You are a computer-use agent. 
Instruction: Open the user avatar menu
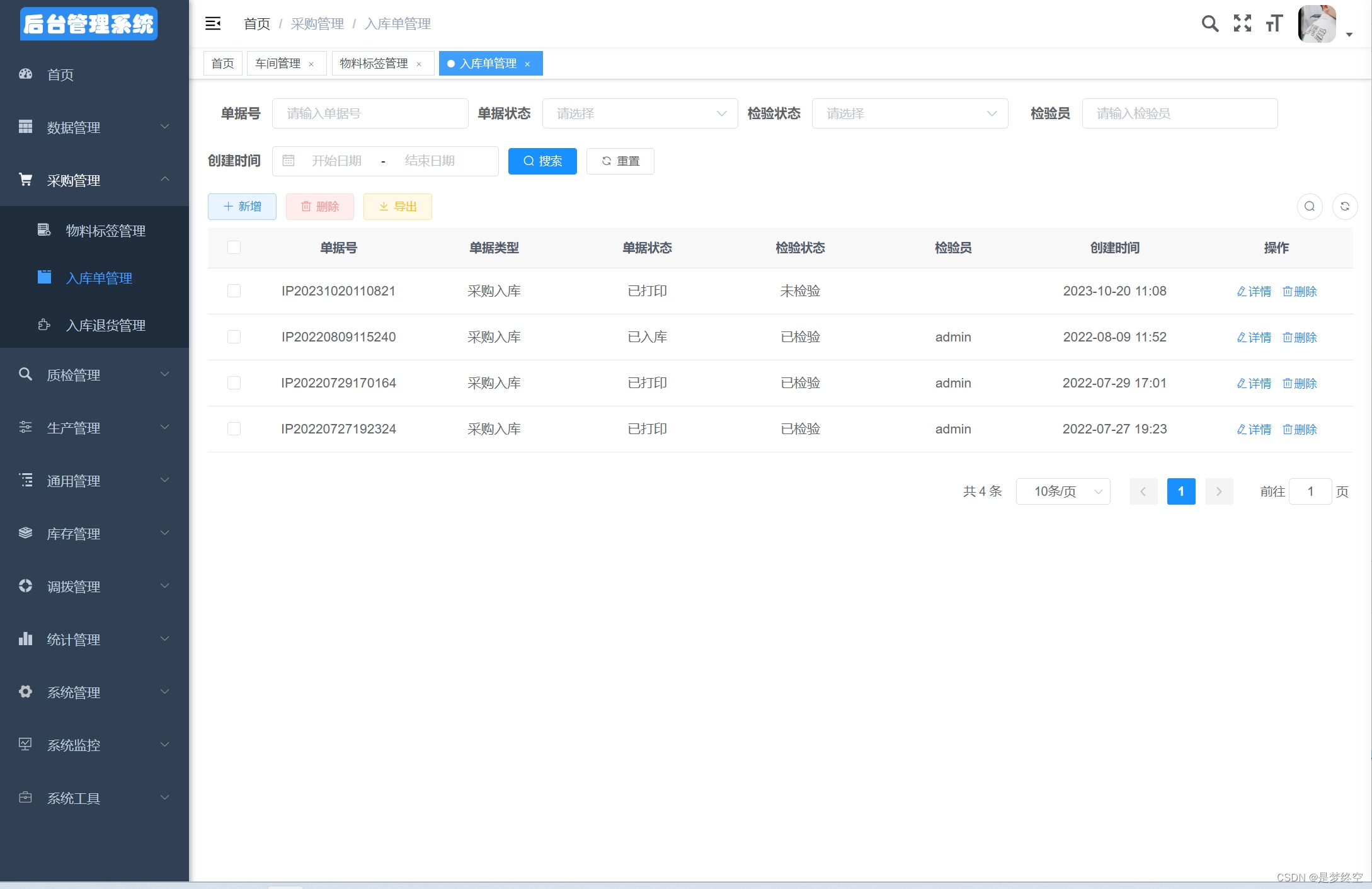pyautogui.click(x=1317, y=24)
